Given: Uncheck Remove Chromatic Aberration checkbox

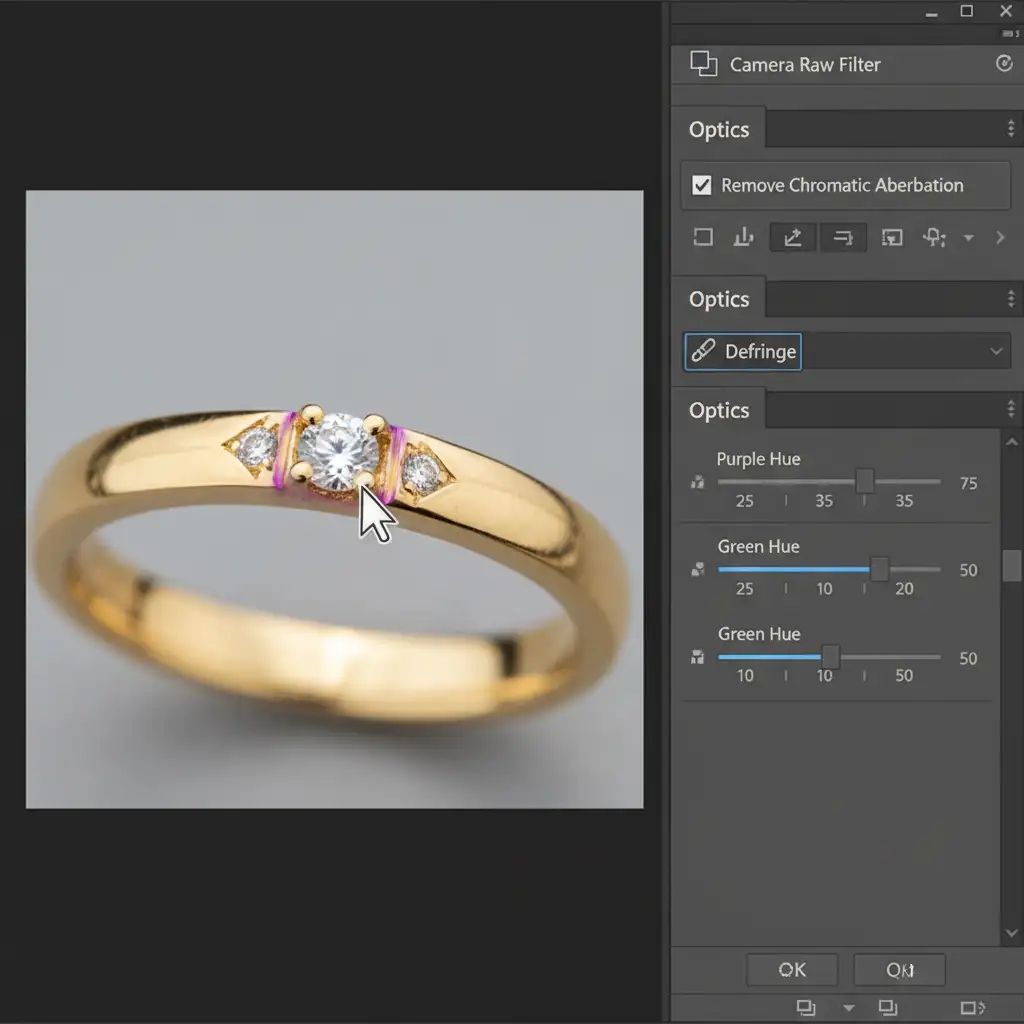Looking at the screenshot, I should click(702, 185).
